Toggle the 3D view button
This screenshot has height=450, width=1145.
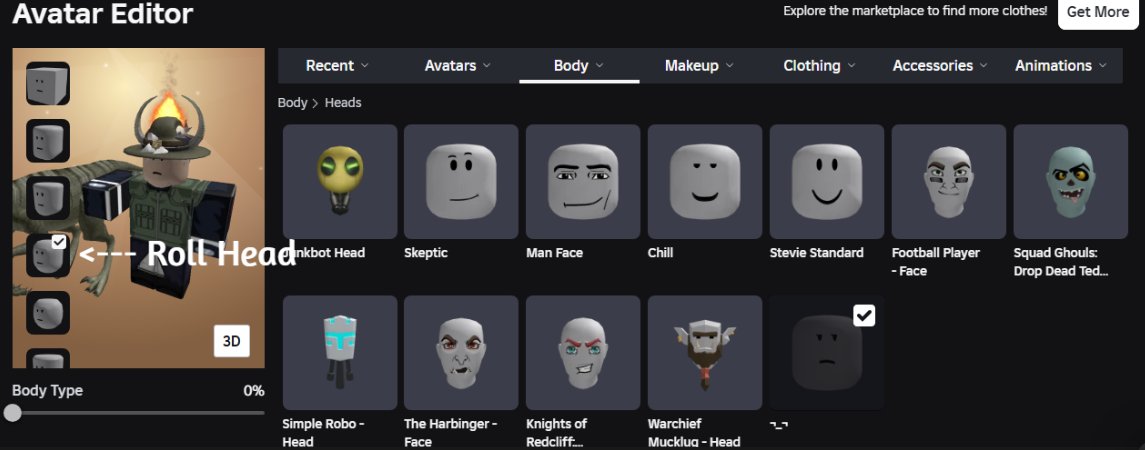(x=231, y=341)
